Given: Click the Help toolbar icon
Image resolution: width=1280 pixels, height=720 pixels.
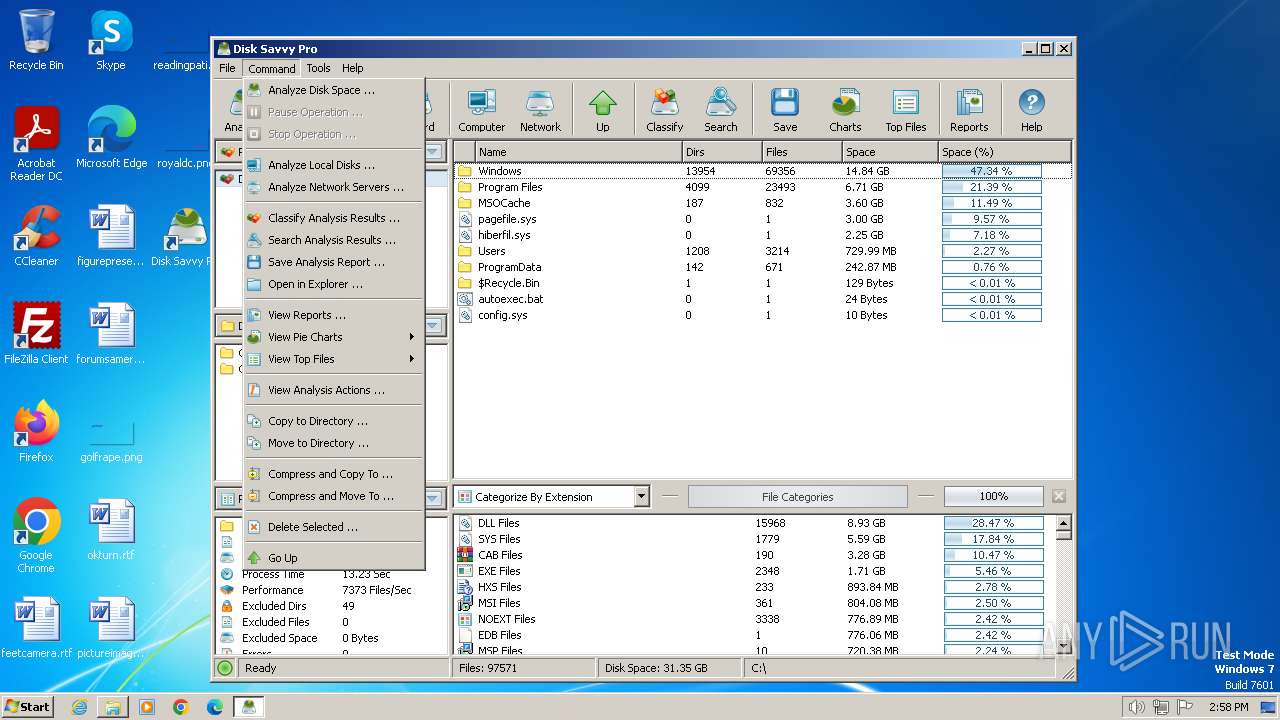Looking at the screenshot, I should tap(1031, 109).
